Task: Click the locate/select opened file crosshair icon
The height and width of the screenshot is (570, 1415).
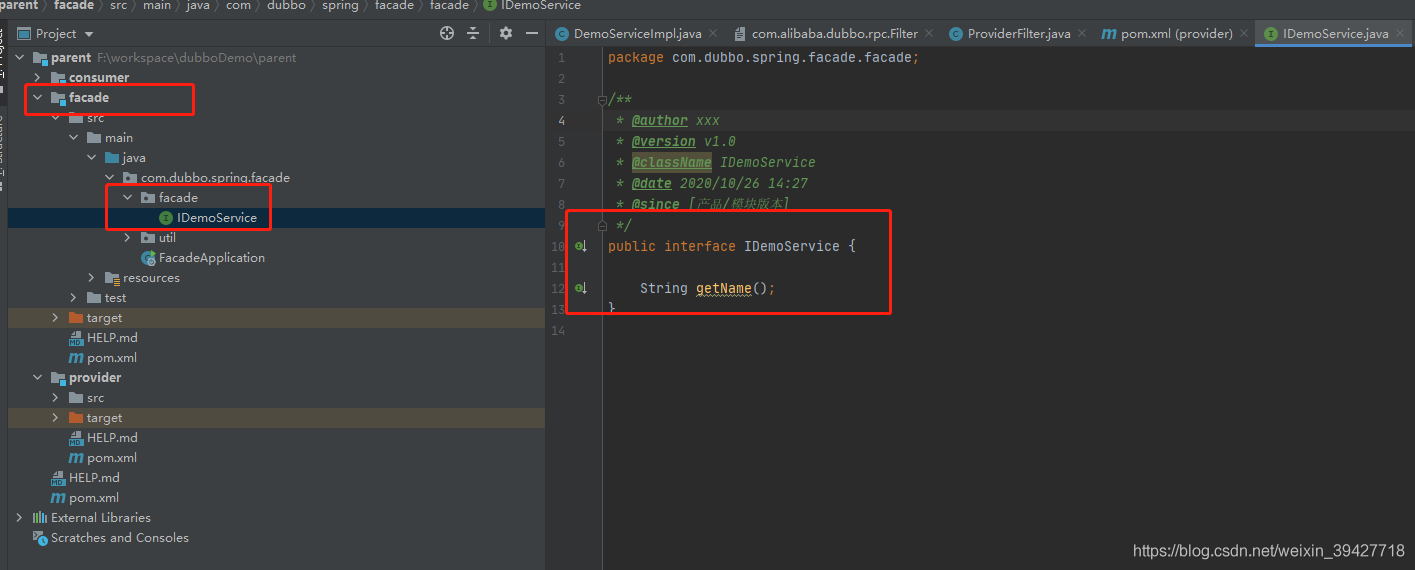Action: click(447, 33)
